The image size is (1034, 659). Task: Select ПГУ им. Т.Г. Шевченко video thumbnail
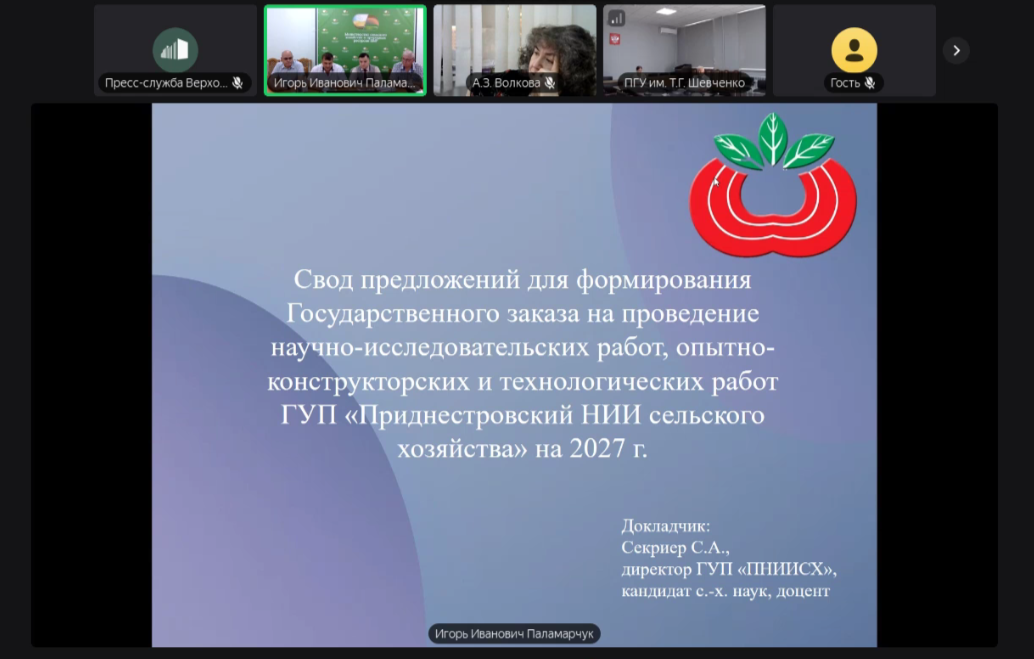[x=684, y=50]
